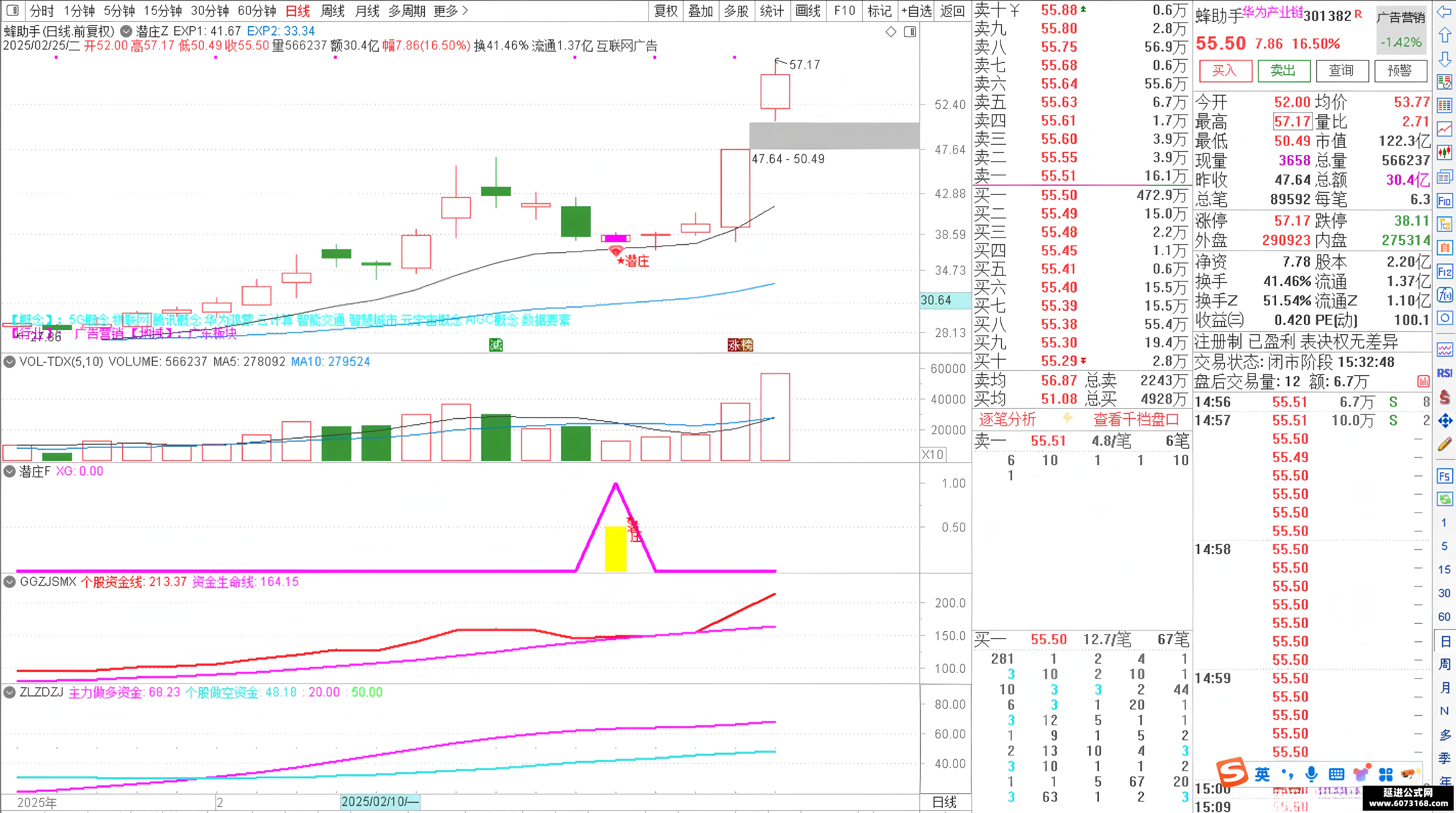Toggle the 潜庄F indicator panel button

pos(10,471)
